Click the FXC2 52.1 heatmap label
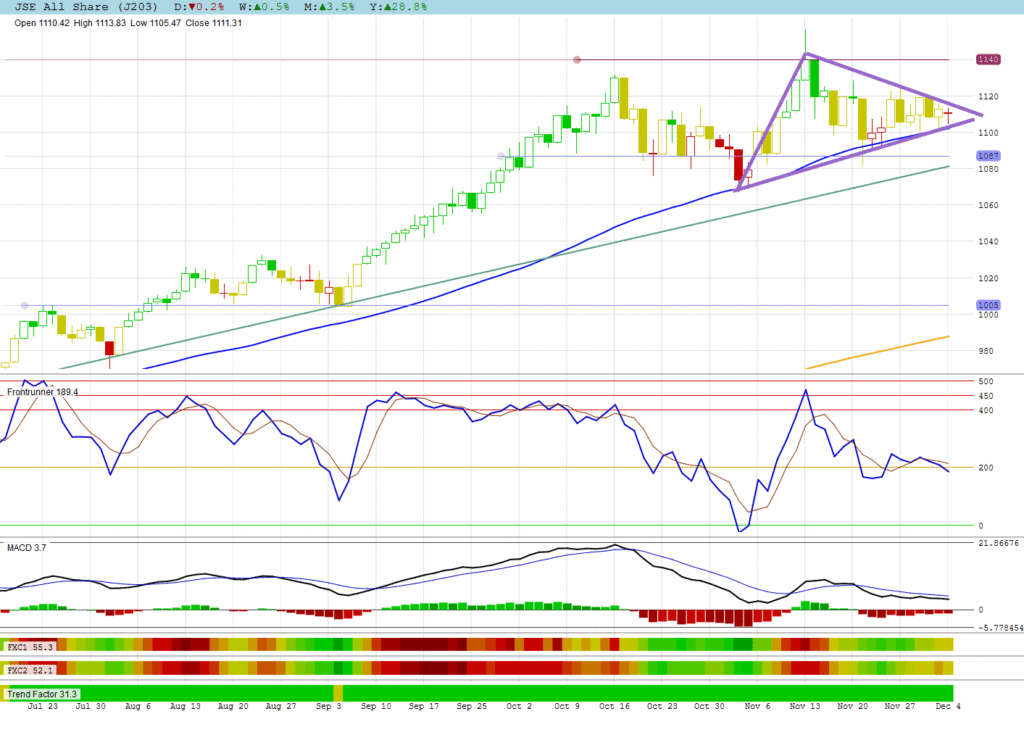 [x=28, y=668]
